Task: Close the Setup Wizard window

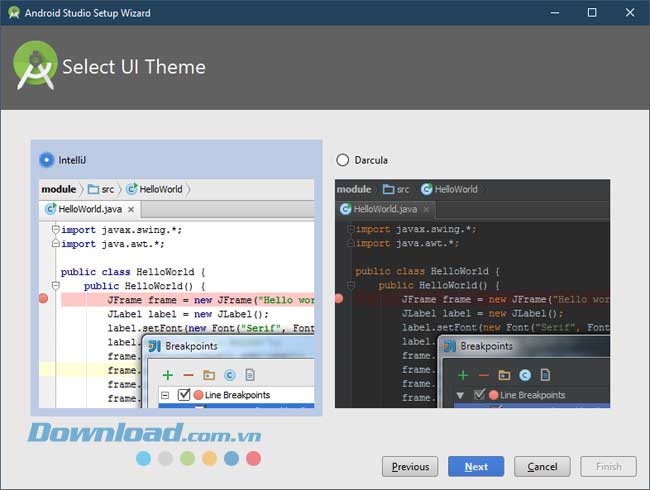Action: pos(630,12)
